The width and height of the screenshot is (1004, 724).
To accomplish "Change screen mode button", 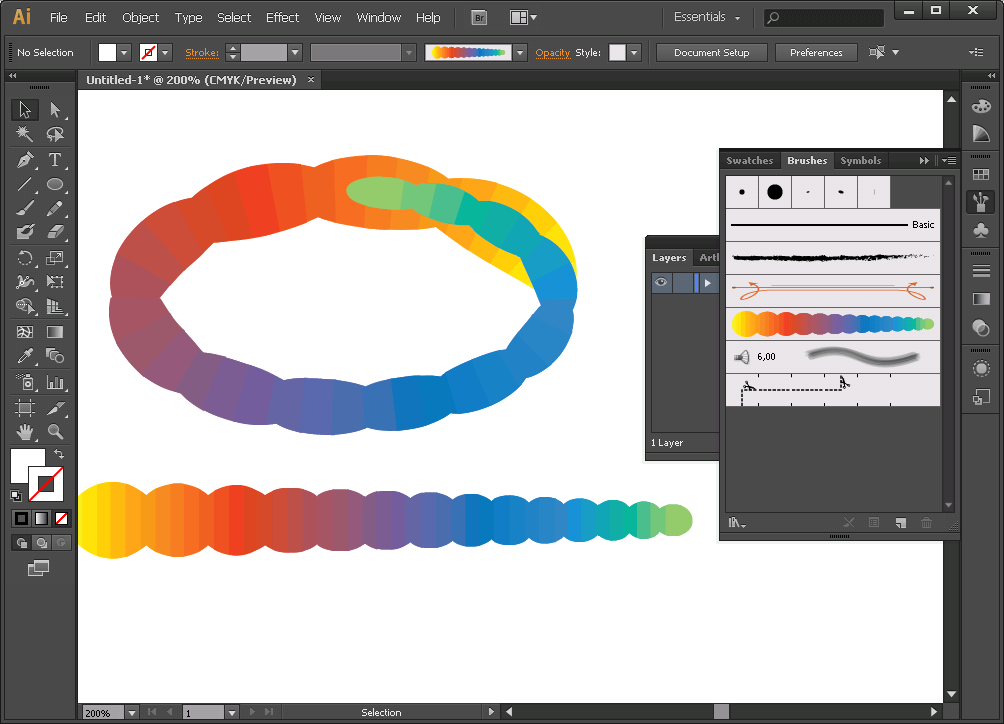I will coord(38,568).
